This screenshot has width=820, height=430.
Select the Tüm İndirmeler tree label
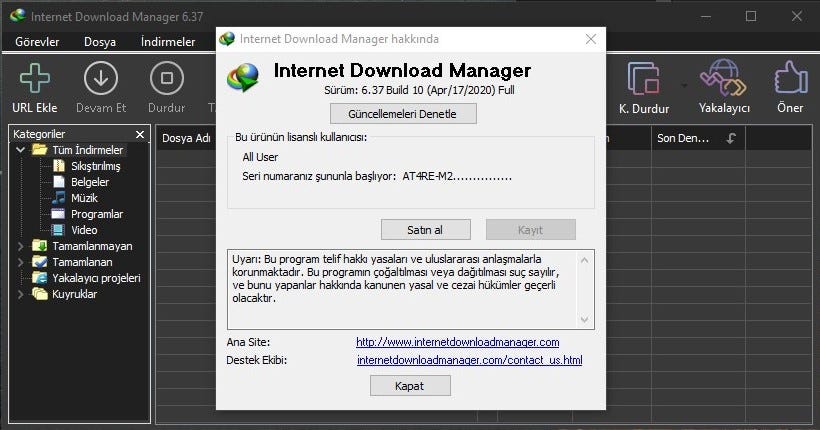point(88,150)
